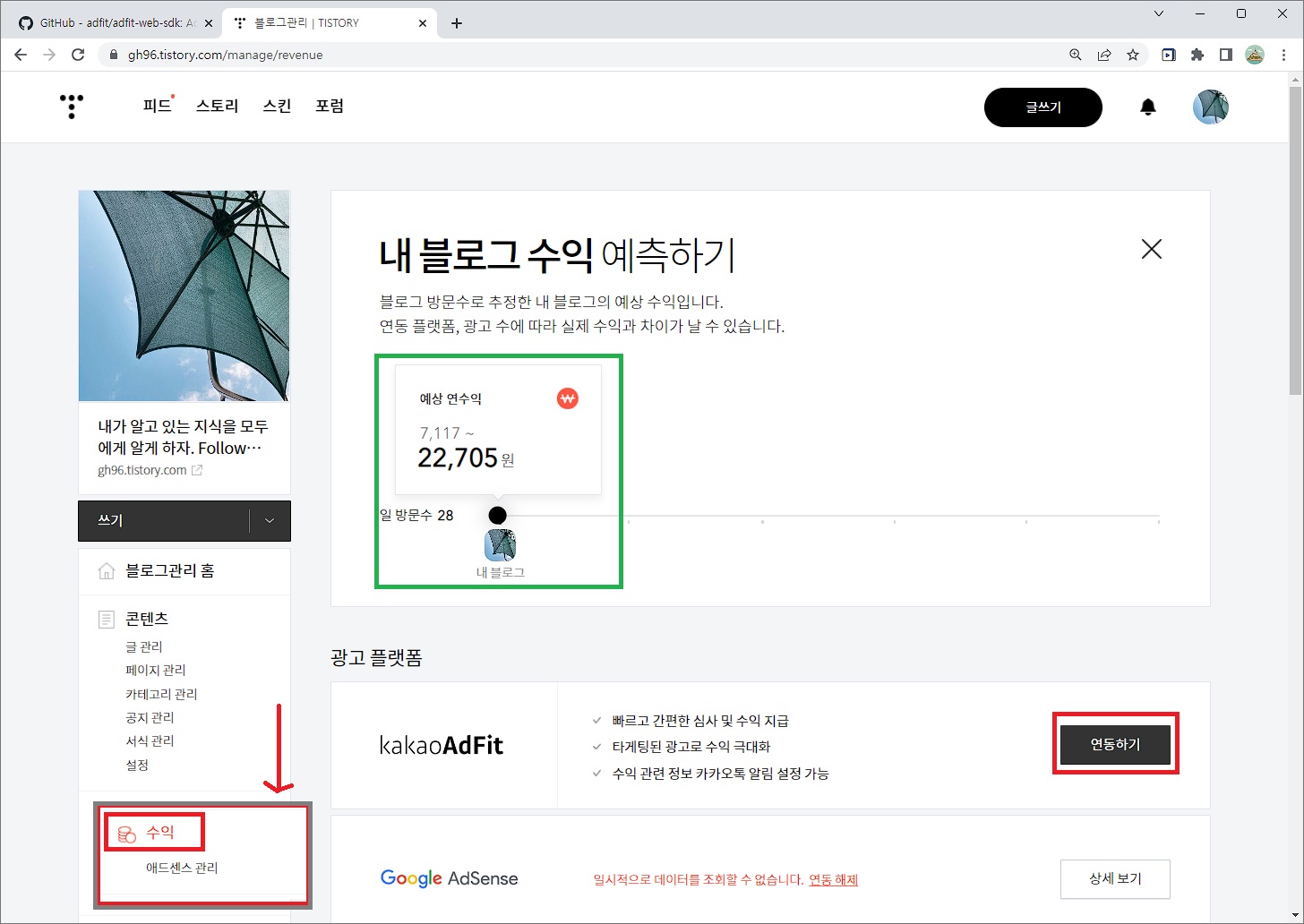Open the extensions puzzle icon
1304x924 pixels.
point(1197,55)
